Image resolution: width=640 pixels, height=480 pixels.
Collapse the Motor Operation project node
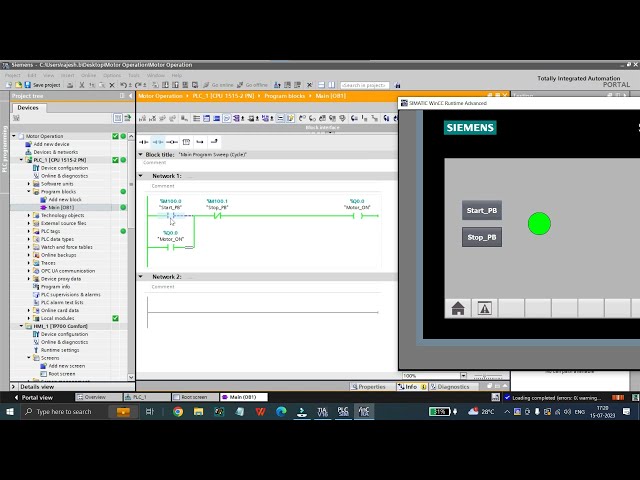point(14,136)
